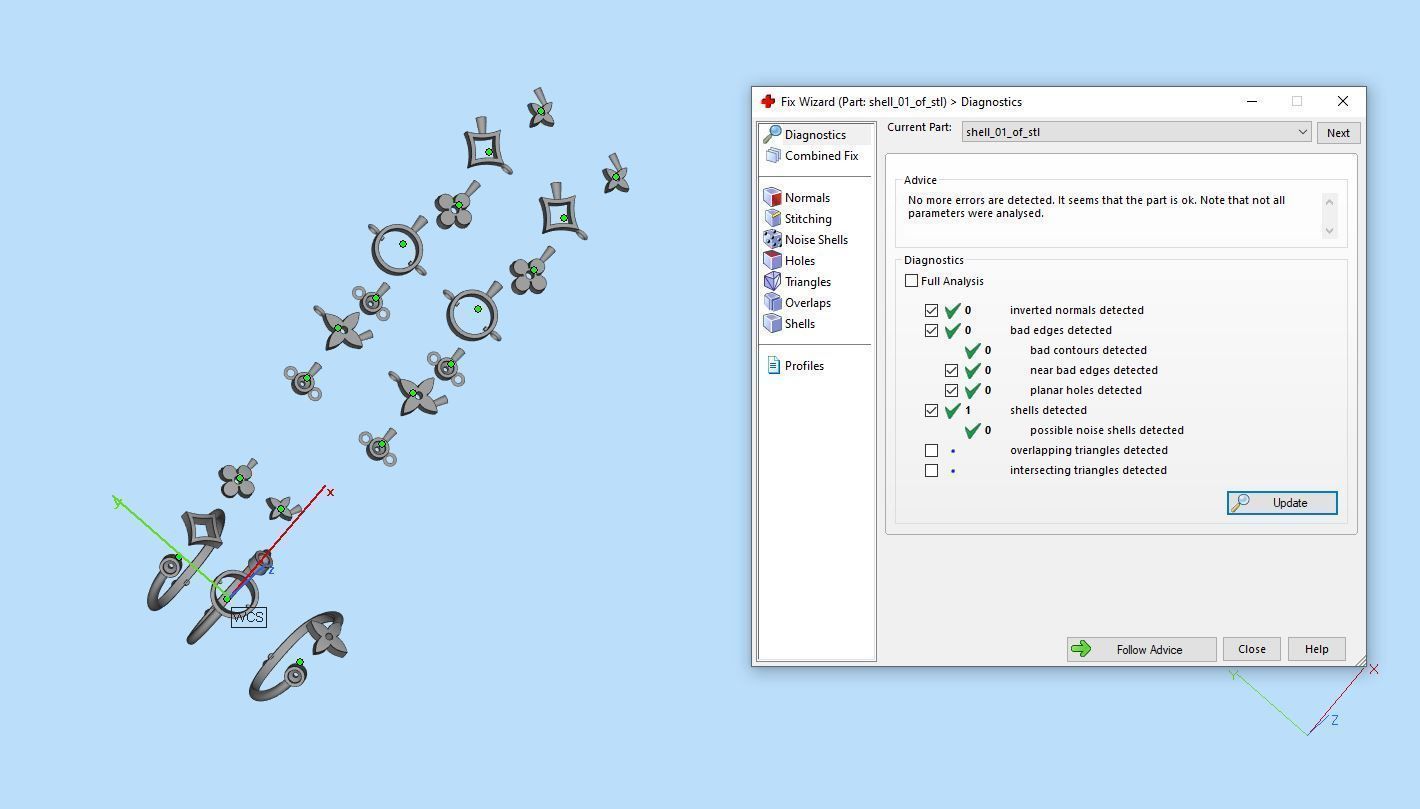The image size is (1420, 809).
Task: Click the 'shells detected' count 1
Action: [967, 410]
